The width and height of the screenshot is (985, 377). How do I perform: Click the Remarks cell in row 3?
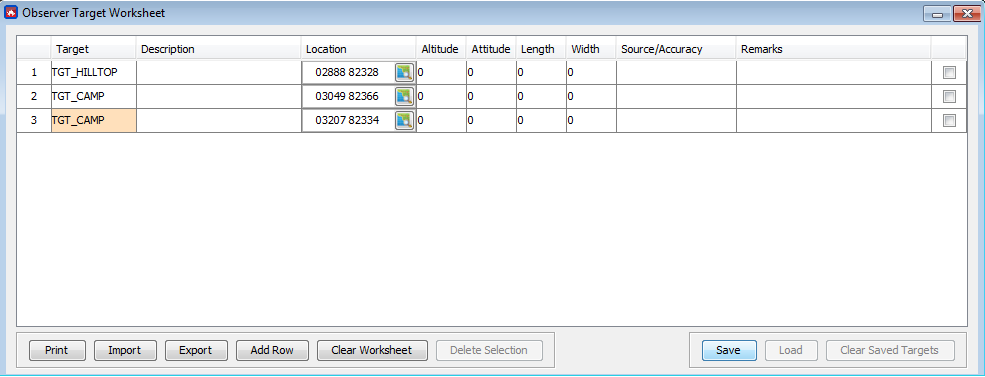834,121
